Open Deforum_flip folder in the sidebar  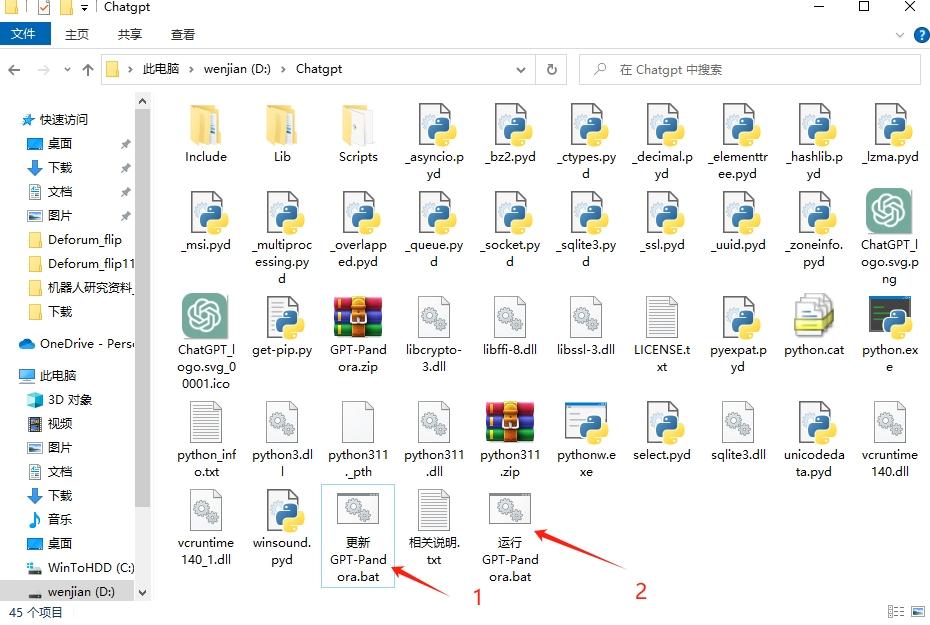(x=84, y=240)
